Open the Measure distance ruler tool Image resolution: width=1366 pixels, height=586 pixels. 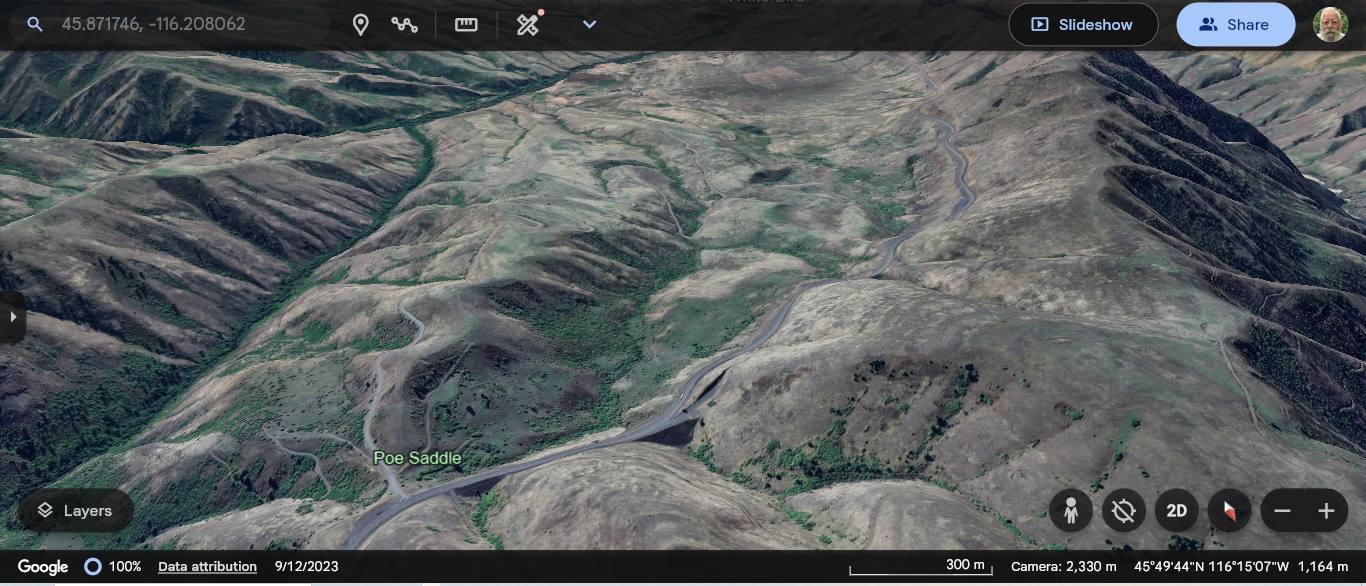coord(466,25)
